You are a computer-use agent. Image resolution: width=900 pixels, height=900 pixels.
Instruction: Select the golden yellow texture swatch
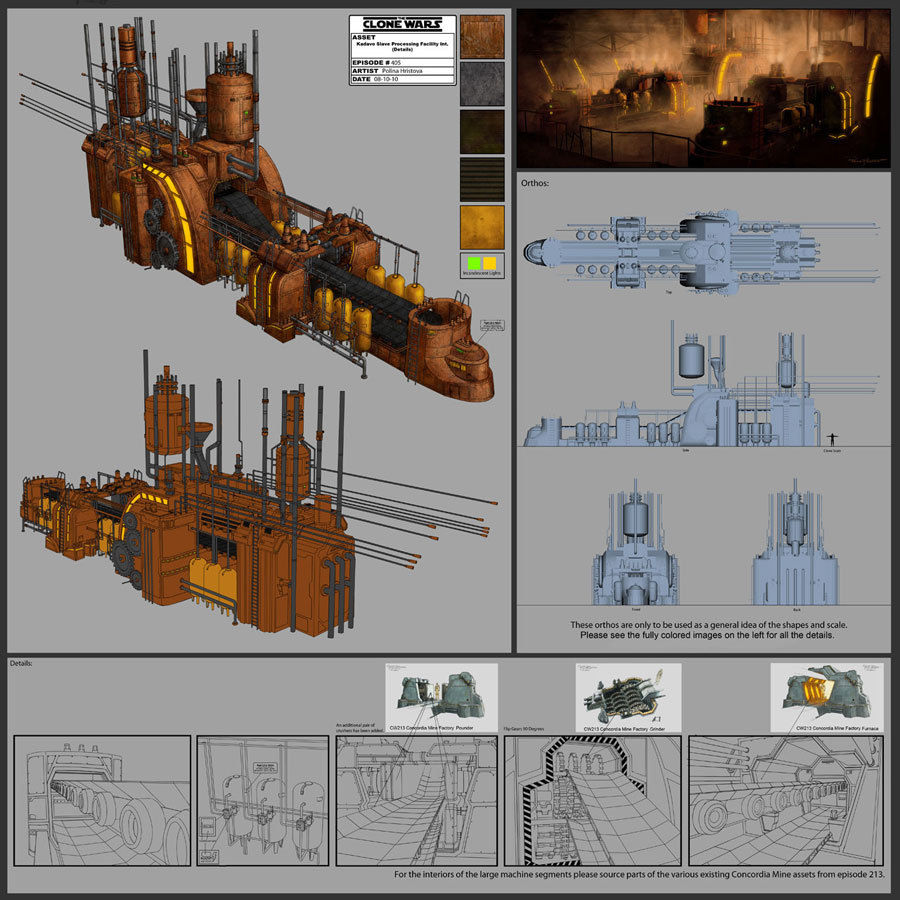482,227
